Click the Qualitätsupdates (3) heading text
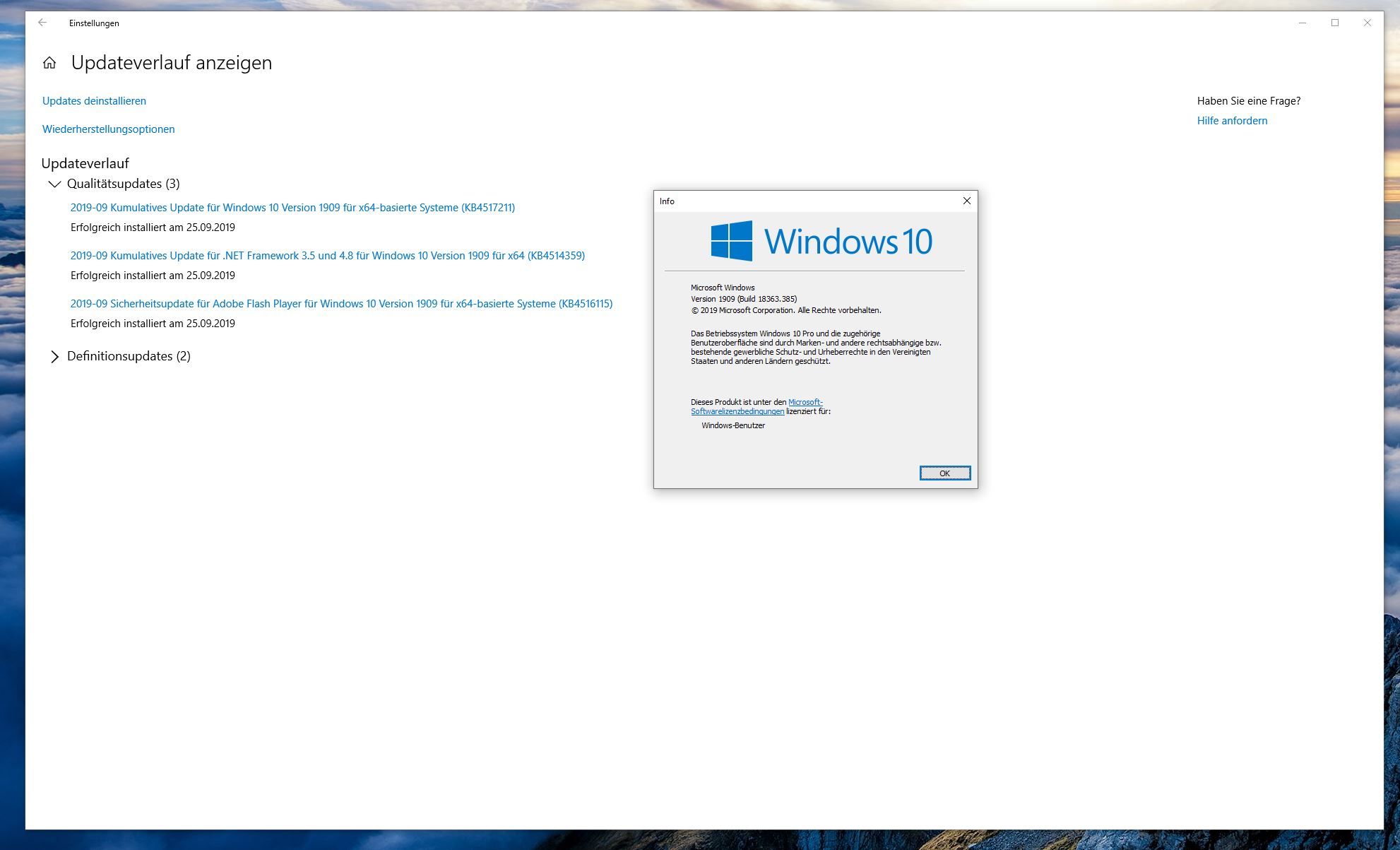The image size is (1400, 850). [123, 184]
